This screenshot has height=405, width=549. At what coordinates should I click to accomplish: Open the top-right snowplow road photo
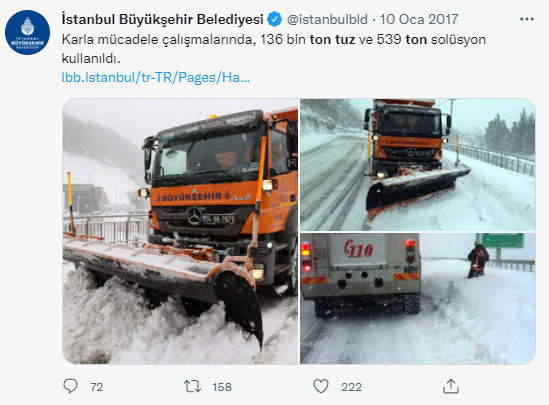[x=418, y=165]
